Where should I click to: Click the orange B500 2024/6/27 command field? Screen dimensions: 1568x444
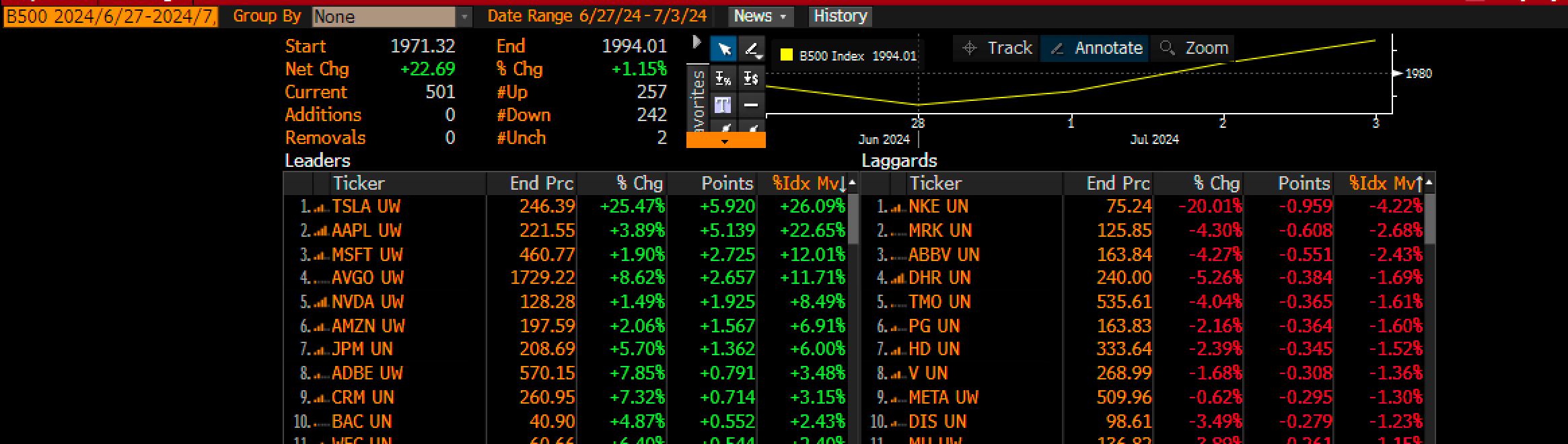[x=111, y=17]
